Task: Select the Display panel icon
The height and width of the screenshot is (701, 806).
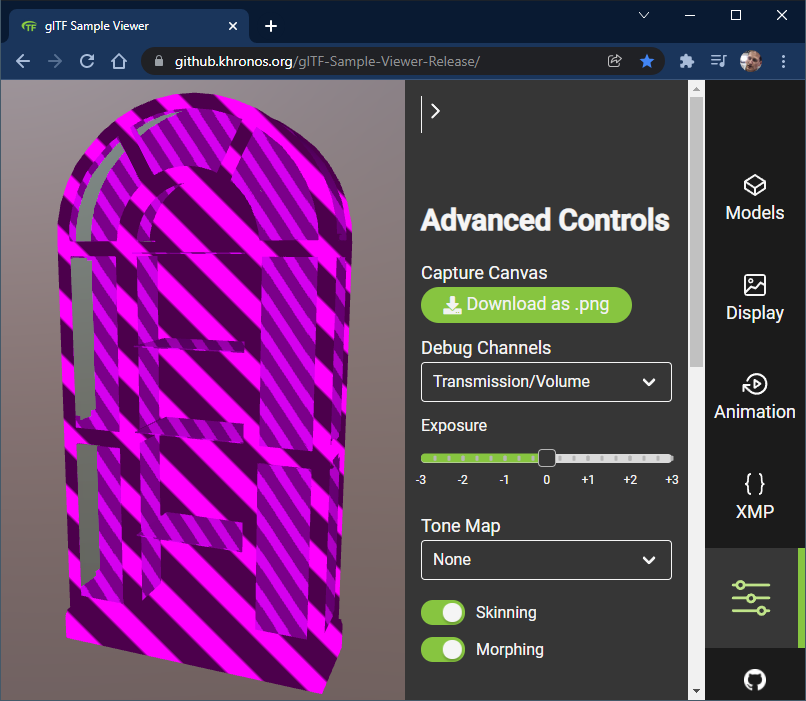Action: point(754,296)
